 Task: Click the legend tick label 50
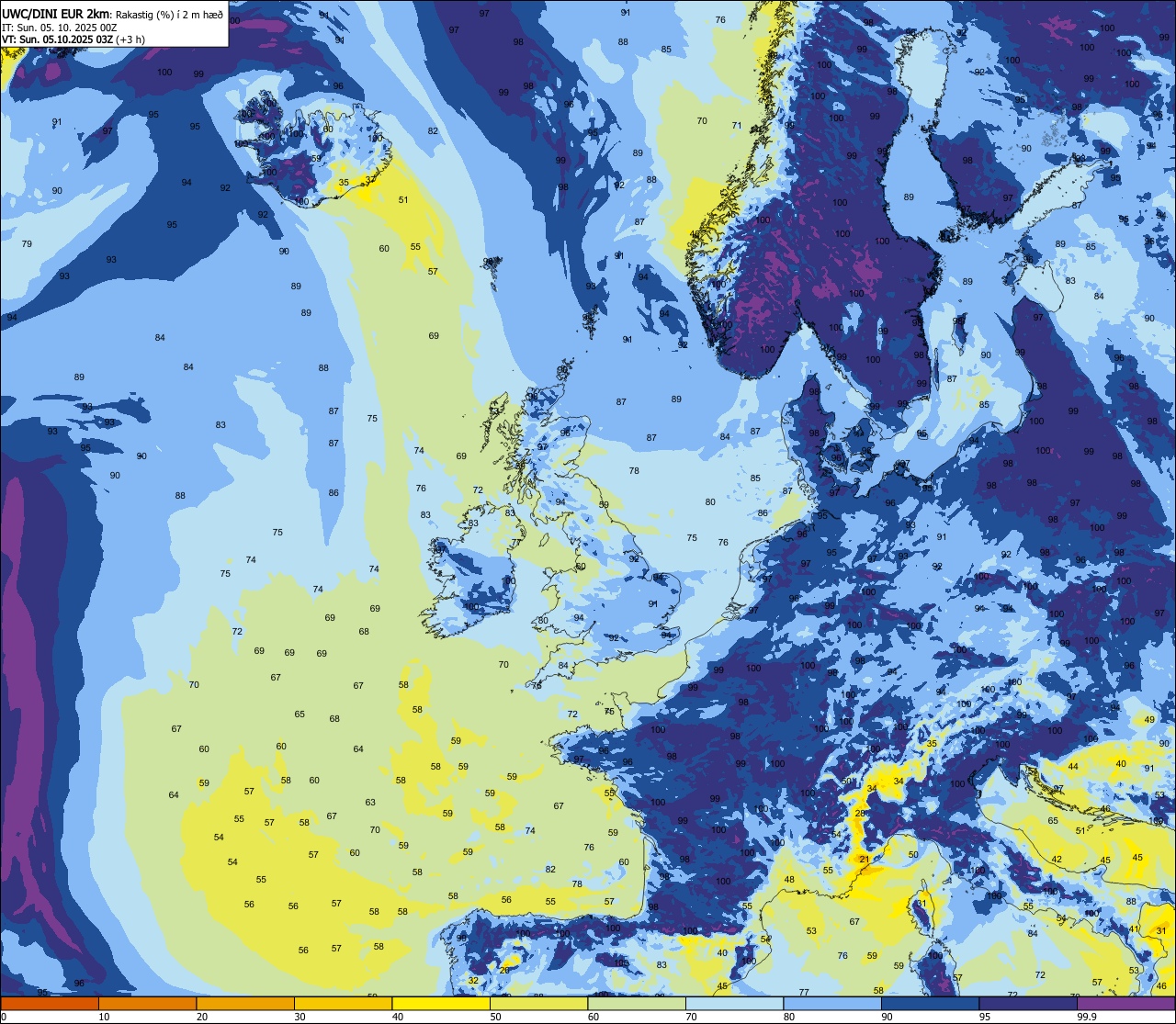coord(495,1017)
